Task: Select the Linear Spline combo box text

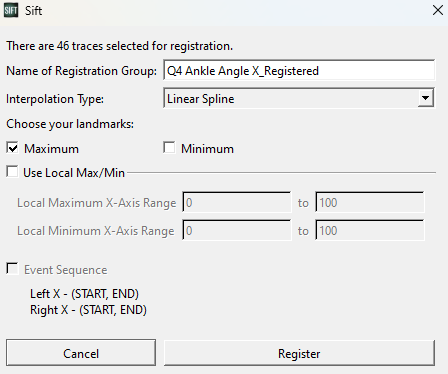Action: [x=200, y=99]
